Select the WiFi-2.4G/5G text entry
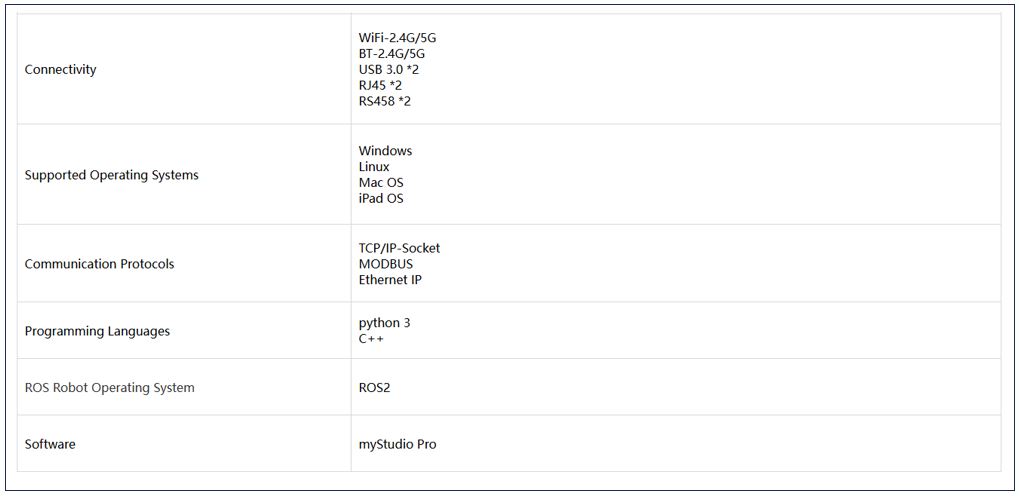Screen dimensions: 1020x499 (397, 38)
